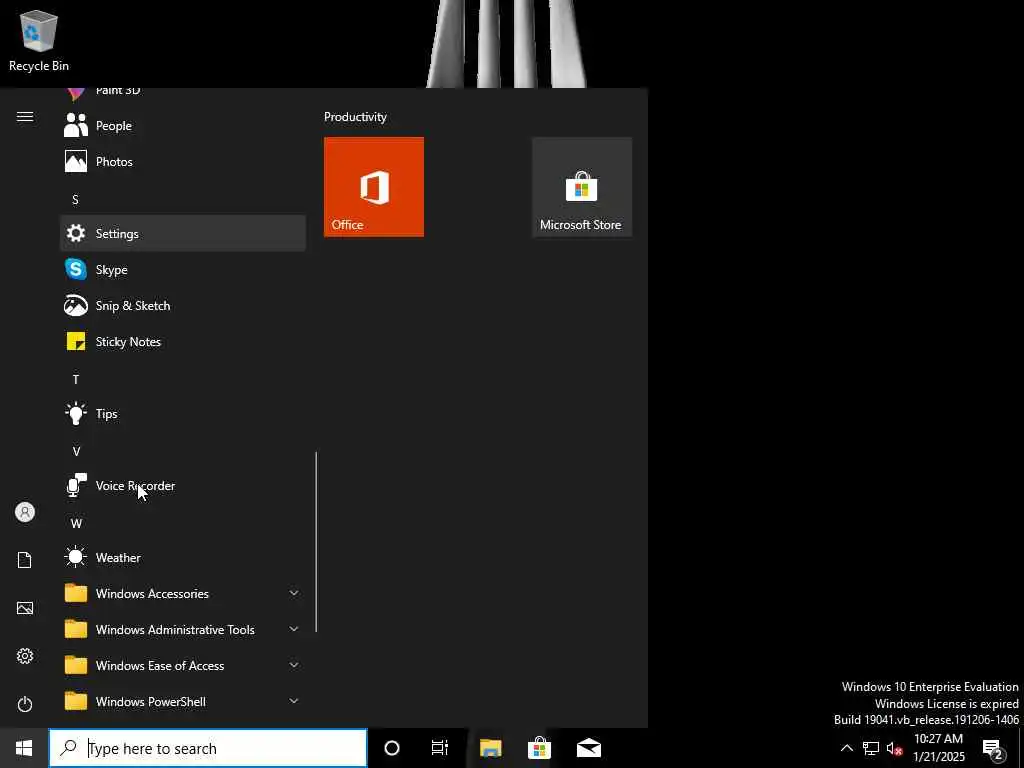Open the Weather app
This screenshot has width=1024, height=768.
click(x=183, y=557)
